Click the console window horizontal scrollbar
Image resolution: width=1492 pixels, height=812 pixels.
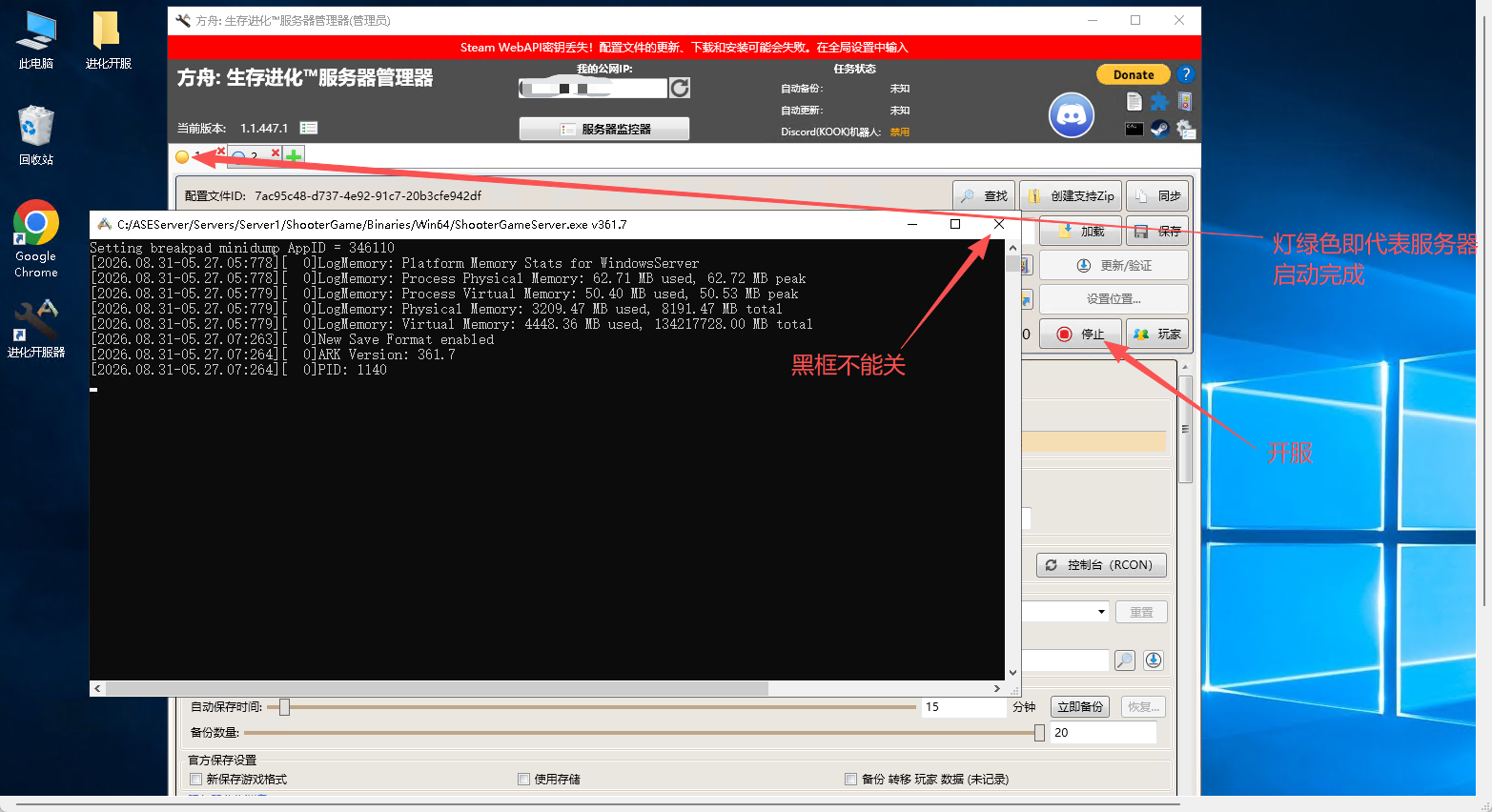436,688
